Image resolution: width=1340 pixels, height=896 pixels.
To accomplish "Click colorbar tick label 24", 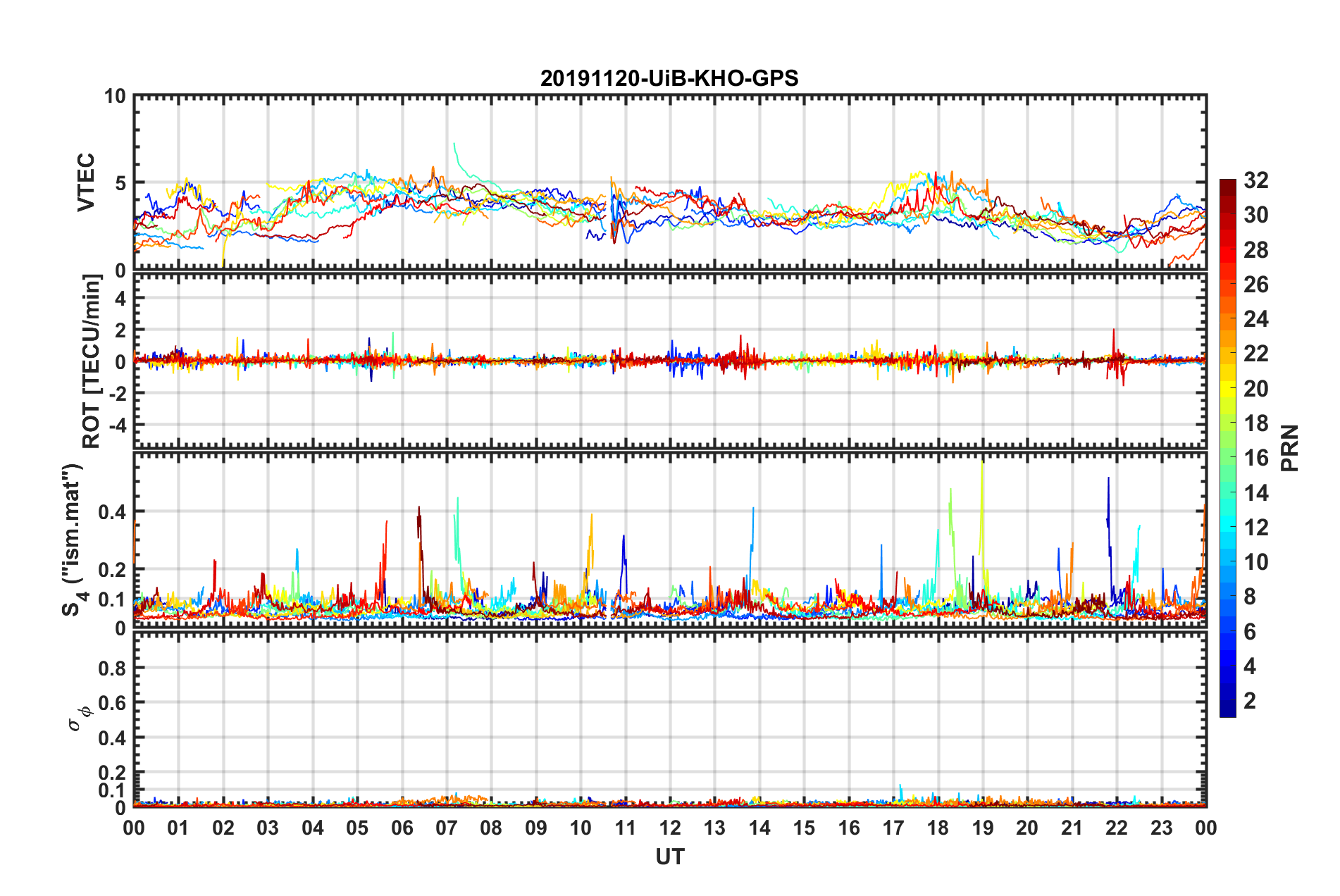I will coord(1255,319).
